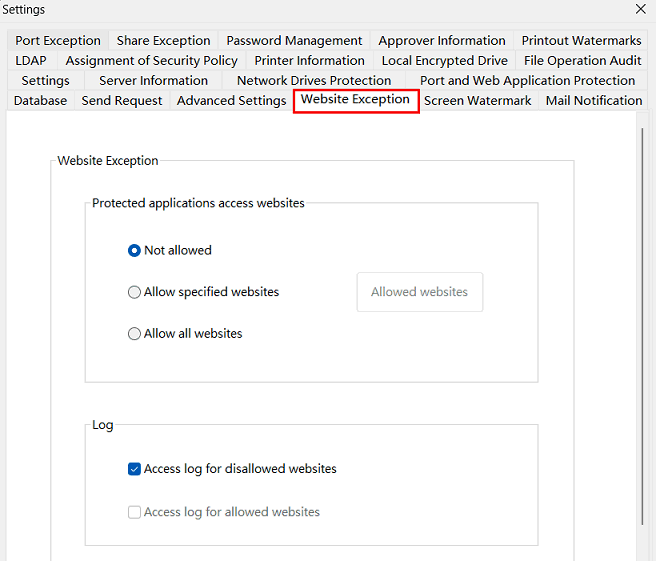Switch to Local Encrypted Drive tab
This screenshot has height=561, width=656.
(x=444, y=61)
